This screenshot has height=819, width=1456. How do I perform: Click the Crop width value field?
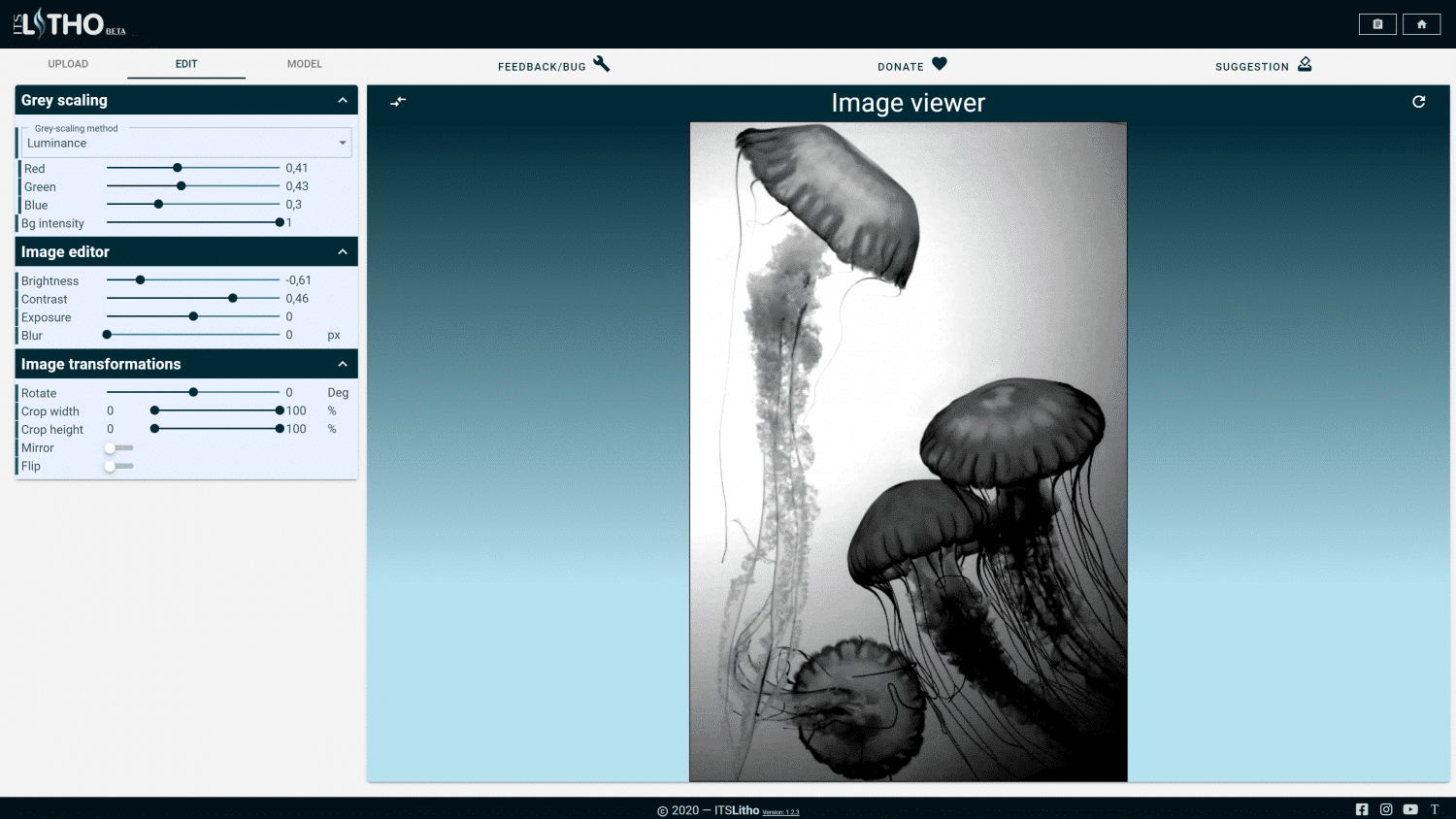point(111,410)
